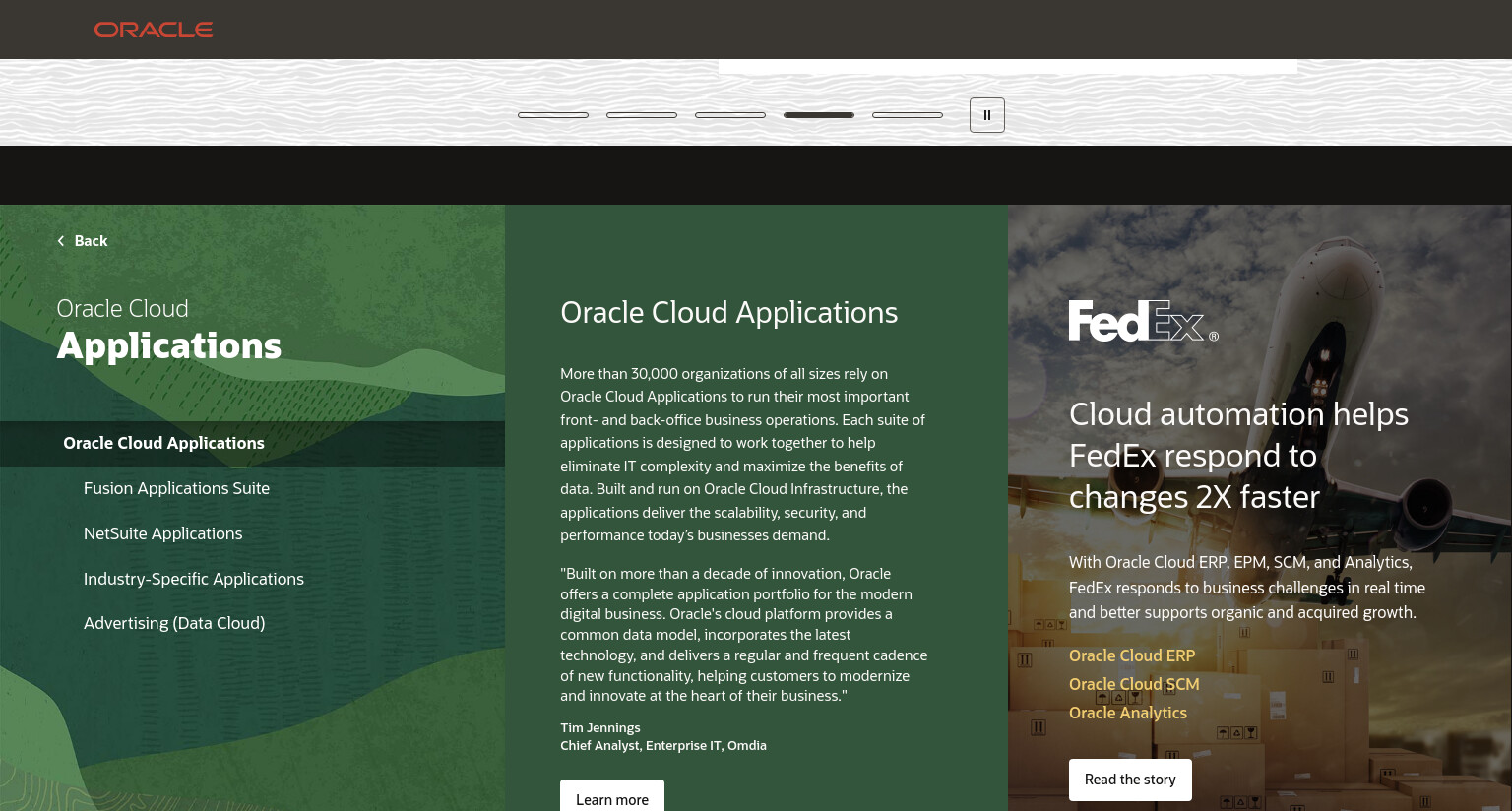Select the fourth (active) carousel slide indicator

point(819,115)
